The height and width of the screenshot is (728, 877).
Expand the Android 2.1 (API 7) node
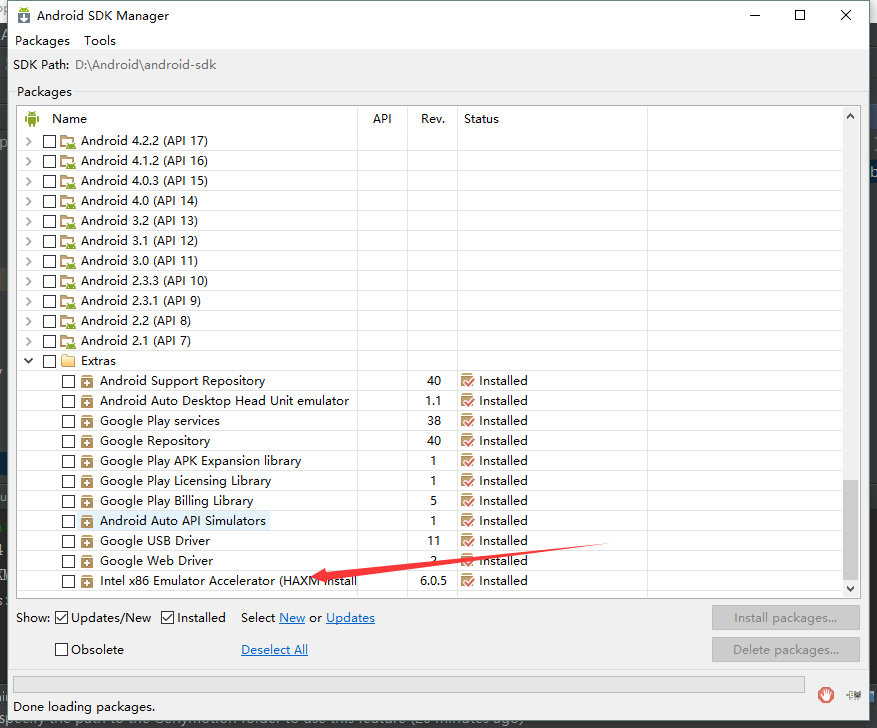29,342
